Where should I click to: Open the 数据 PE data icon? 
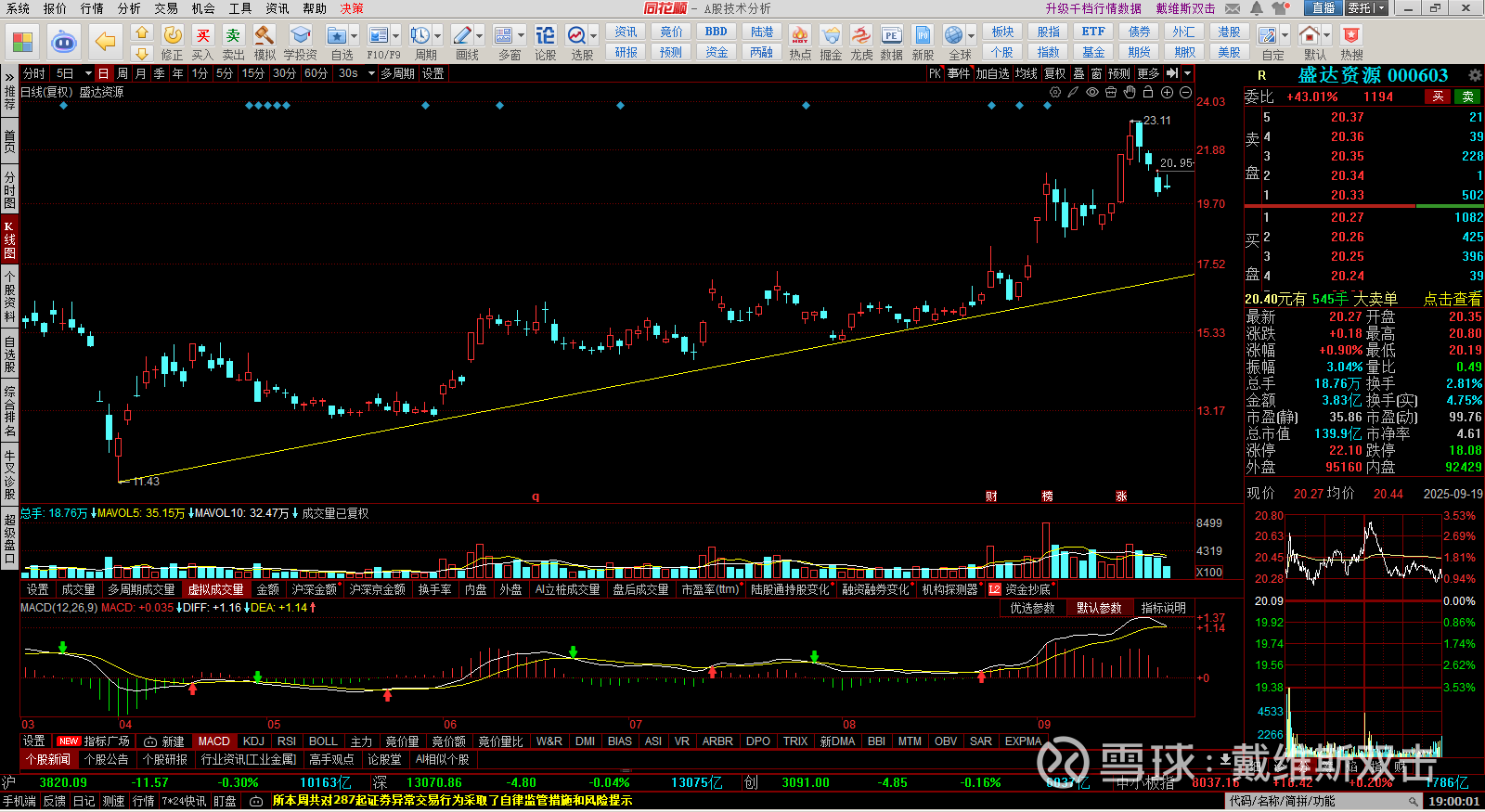[891, 35]
